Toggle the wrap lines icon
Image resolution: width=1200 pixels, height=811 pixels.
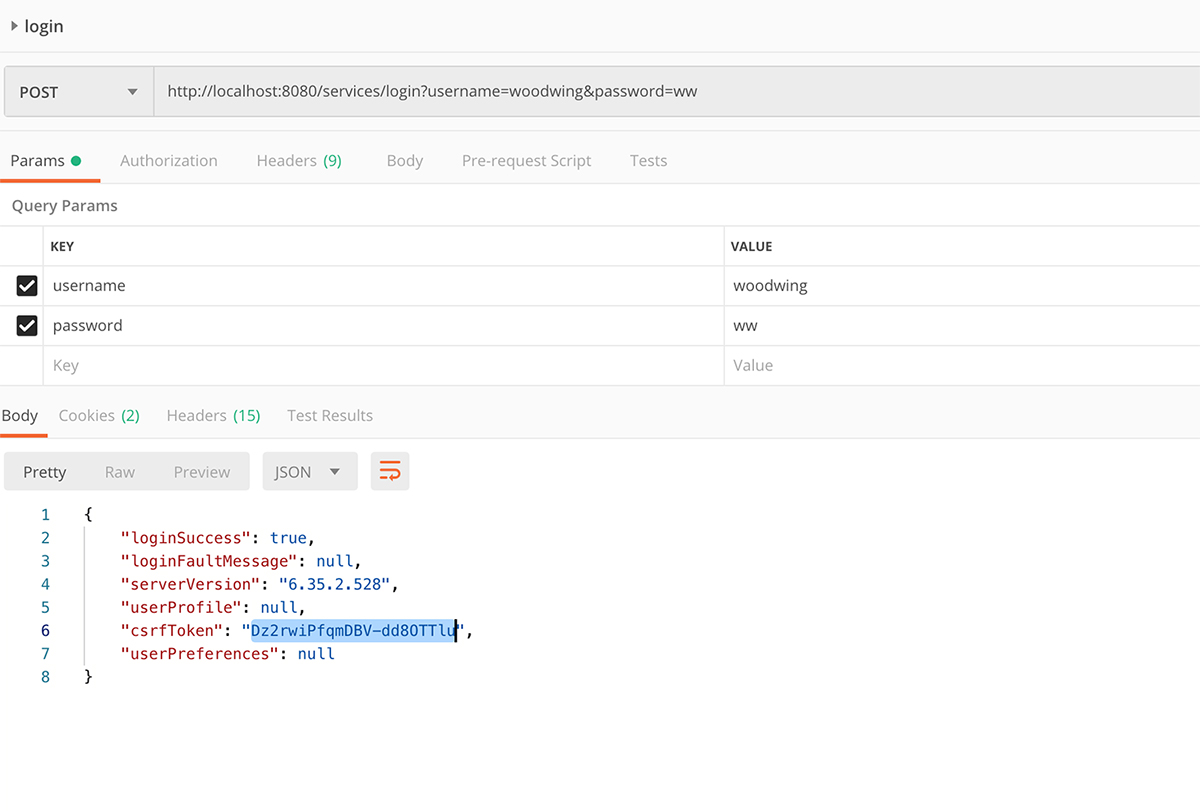click(390, 472)
